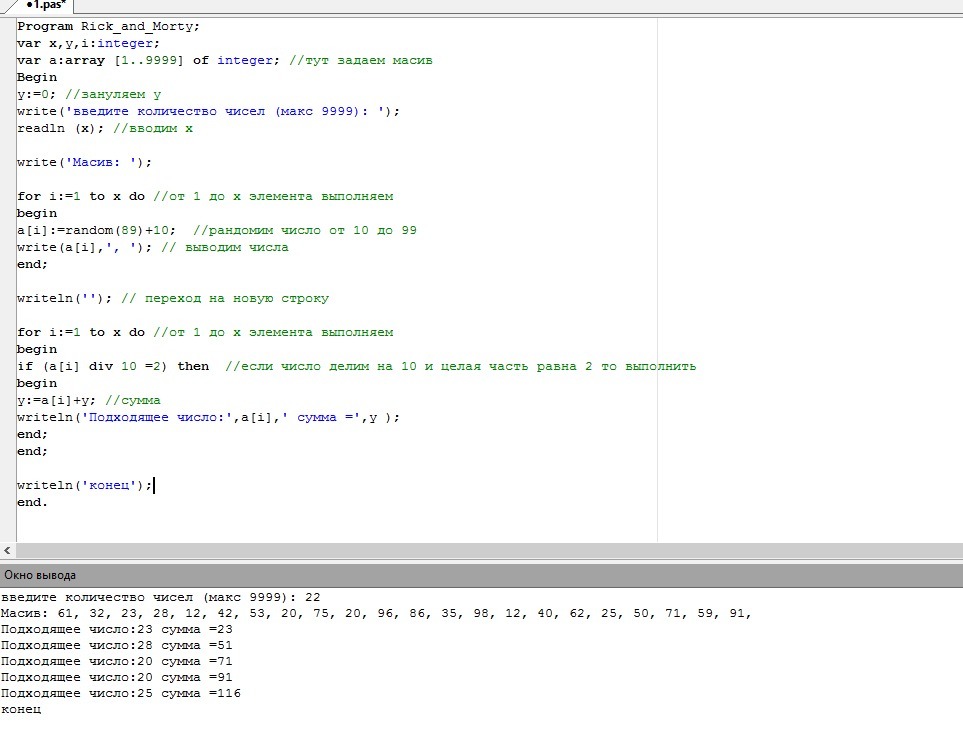Click the write(a[i],', ') code line
The height and width of the screenshot is (731, 963).
point(153,248)
